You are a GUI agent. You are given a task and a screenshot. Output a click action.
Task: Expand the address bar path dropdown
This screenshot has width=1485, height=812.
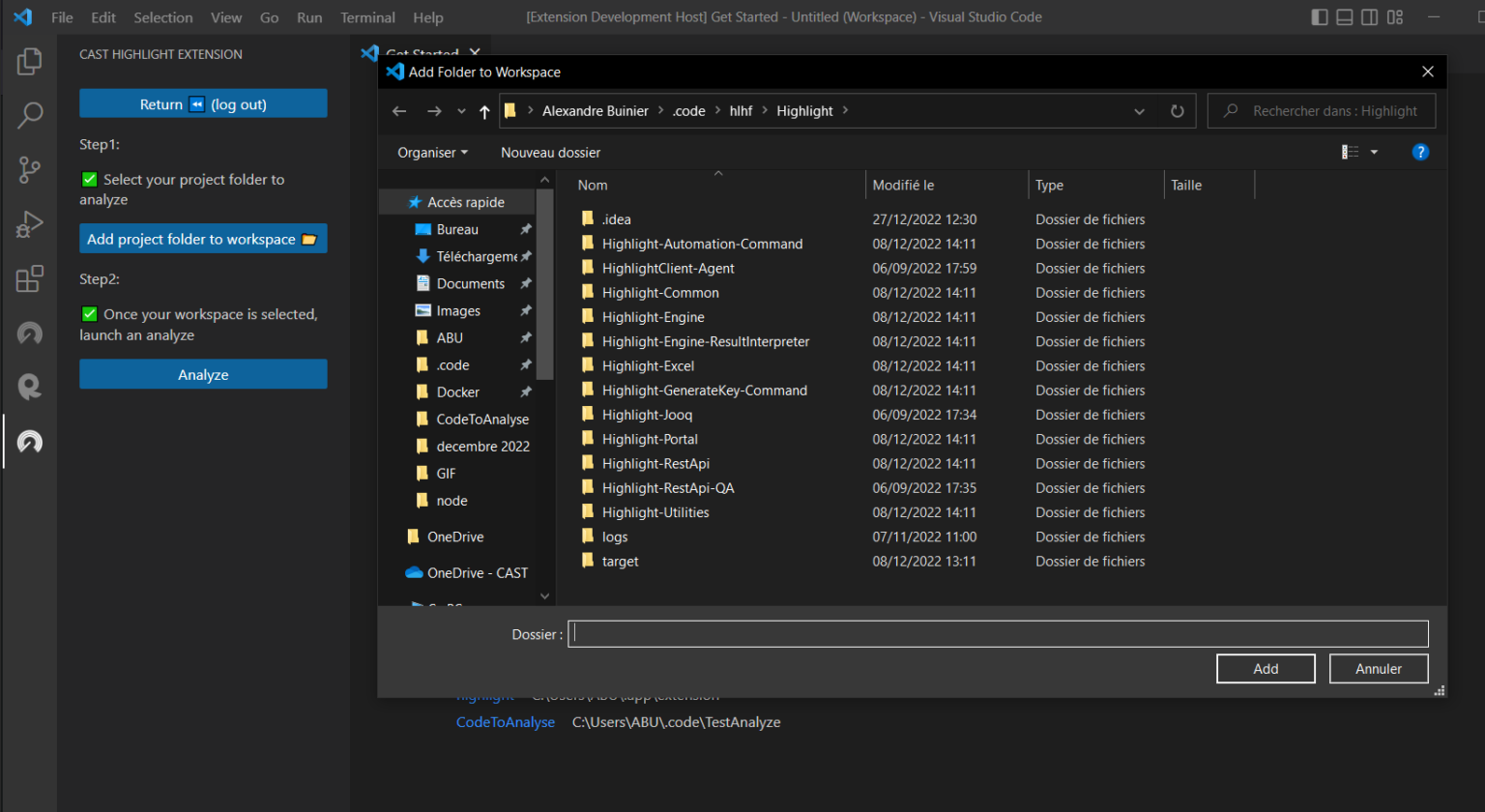(1138, 110)
